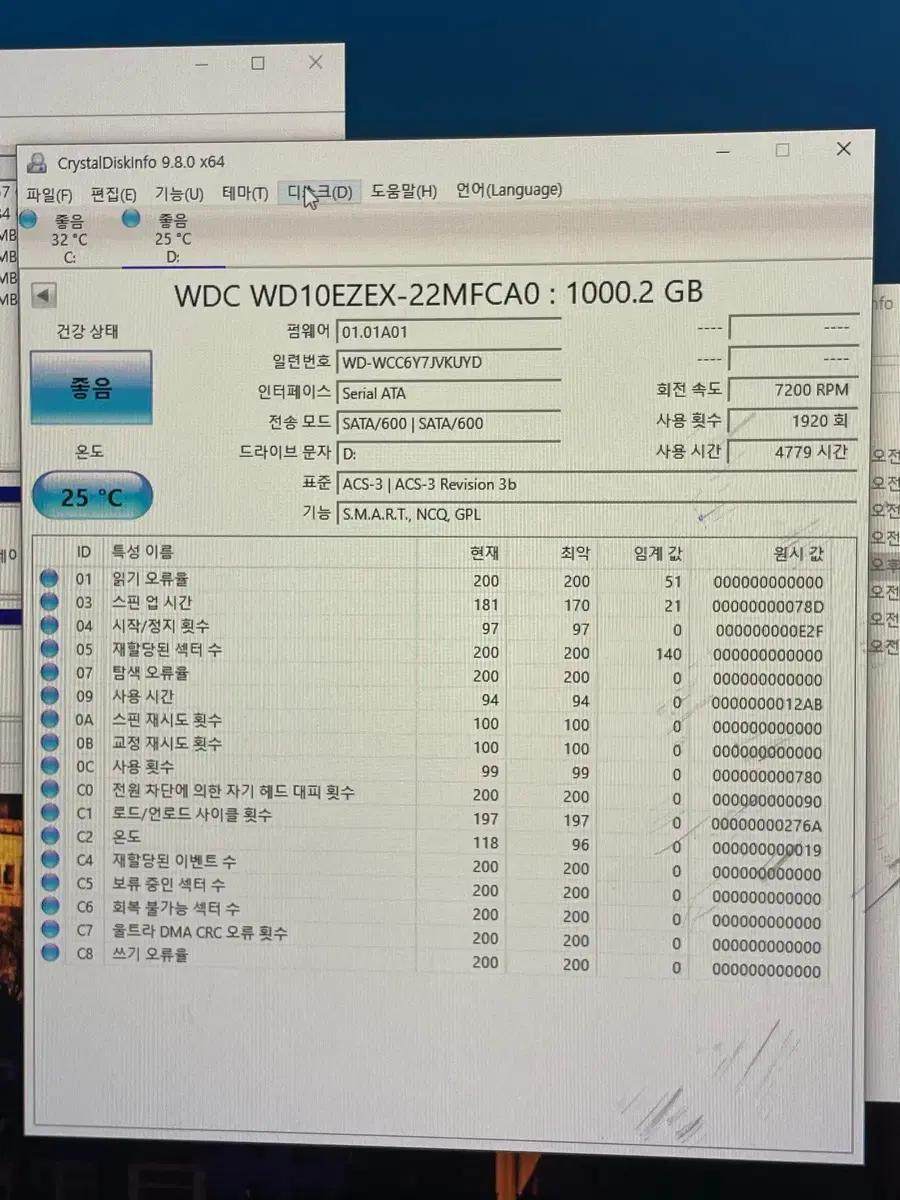Open the 언어(Language) menu
This screenshot has width=900, height=1200.
pos(509,190)
